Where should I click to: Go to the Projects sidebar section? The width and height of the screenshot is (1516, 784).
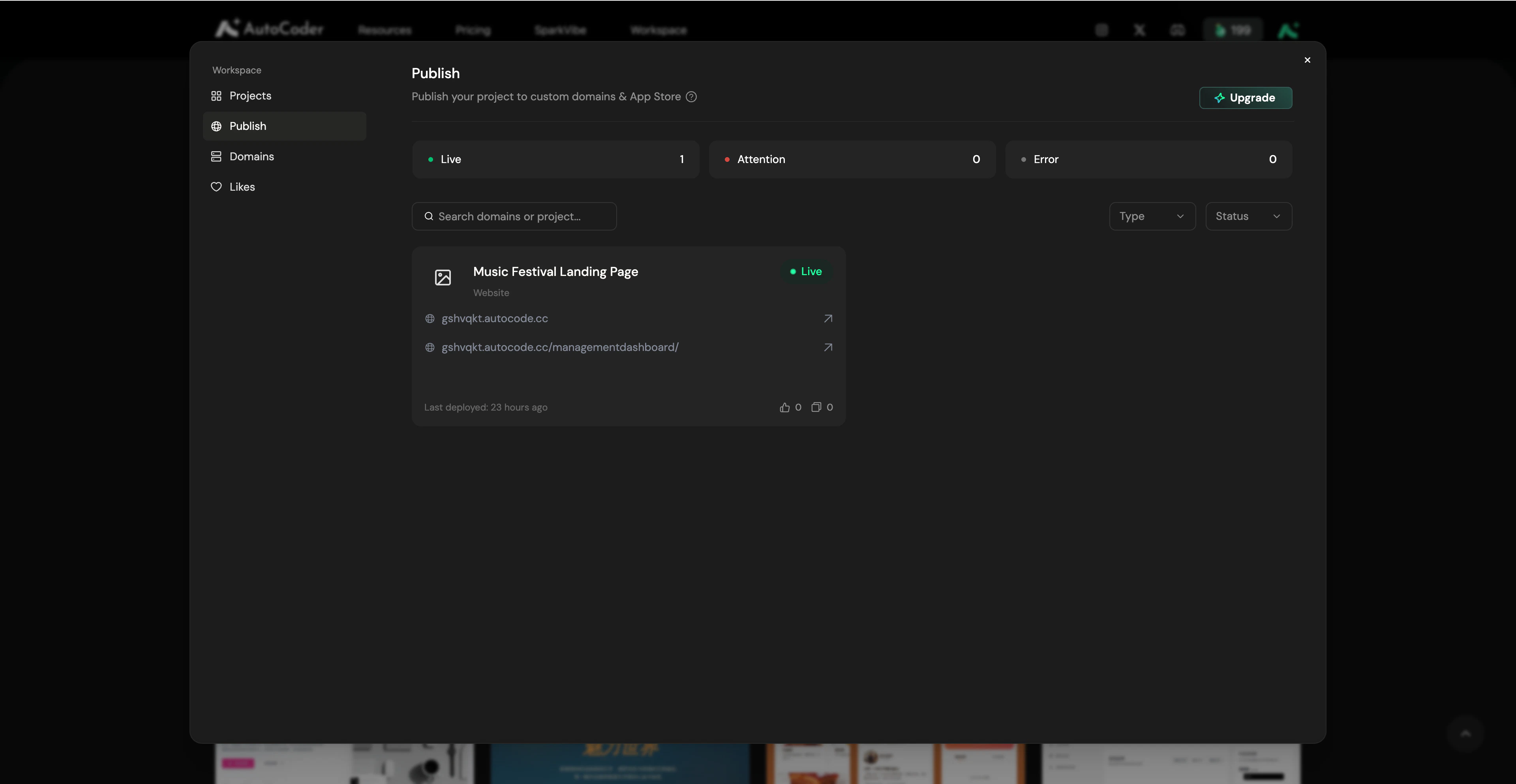250,96
